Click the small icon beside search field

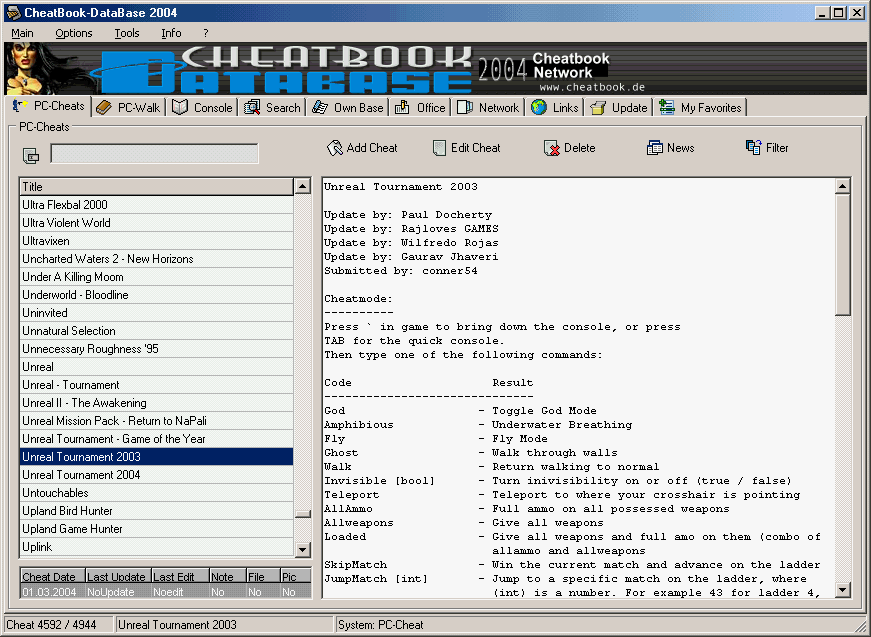coord(31,155)
